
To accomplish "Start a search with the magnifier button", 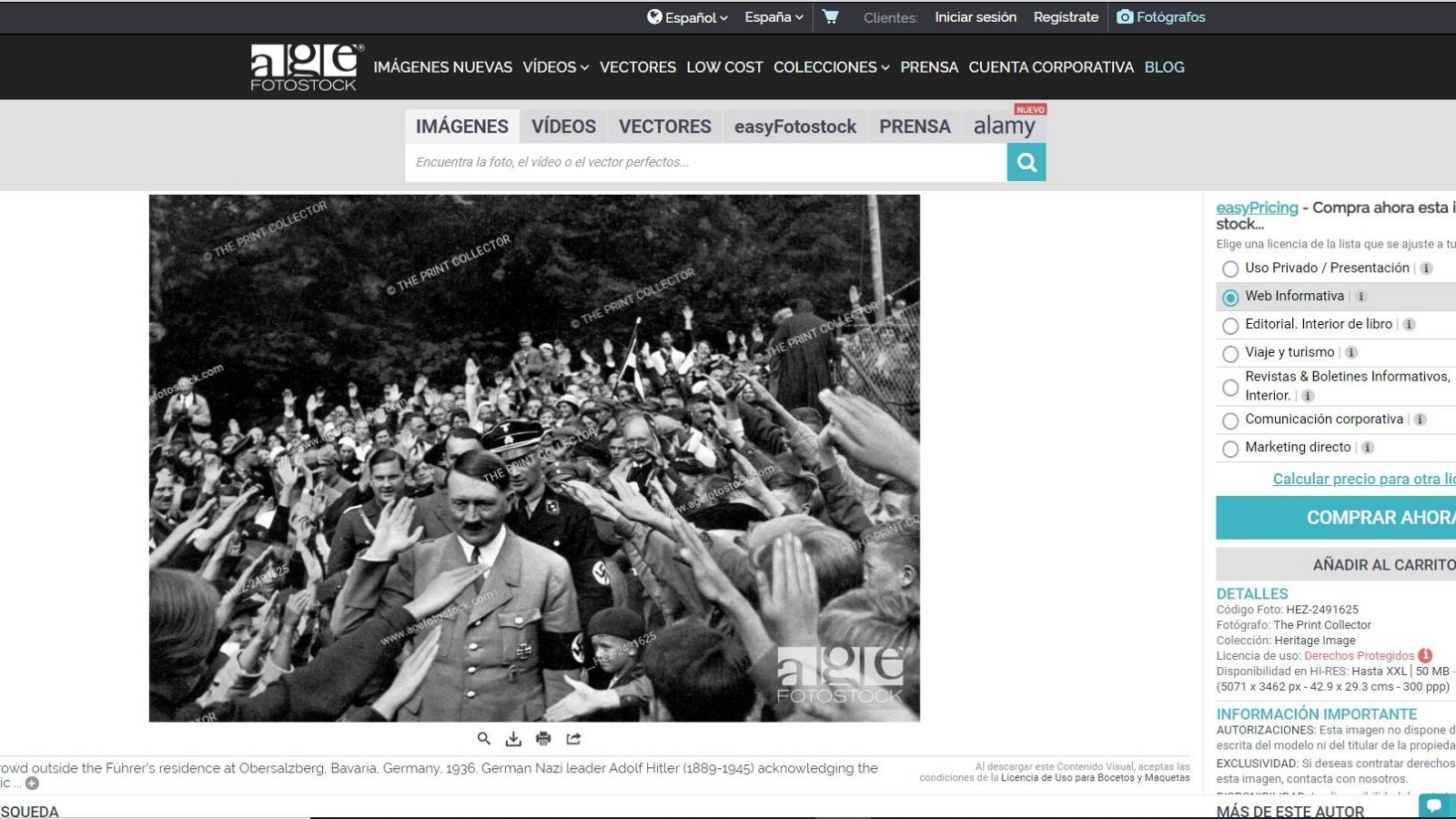I will (x=1026, y=162).
